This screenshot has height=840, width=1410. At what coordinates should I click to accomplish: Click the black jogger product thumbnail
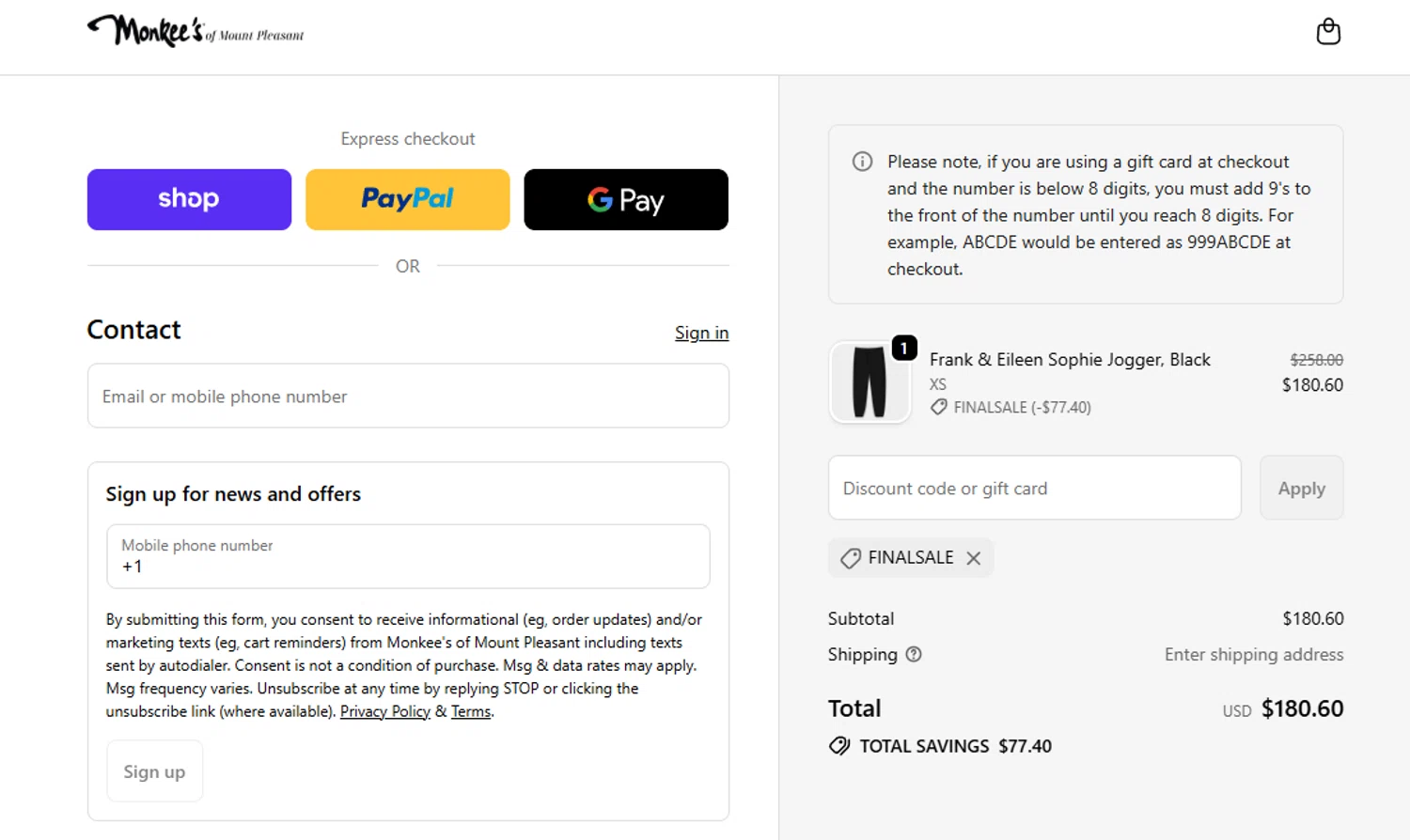click(x=869, y=381)
